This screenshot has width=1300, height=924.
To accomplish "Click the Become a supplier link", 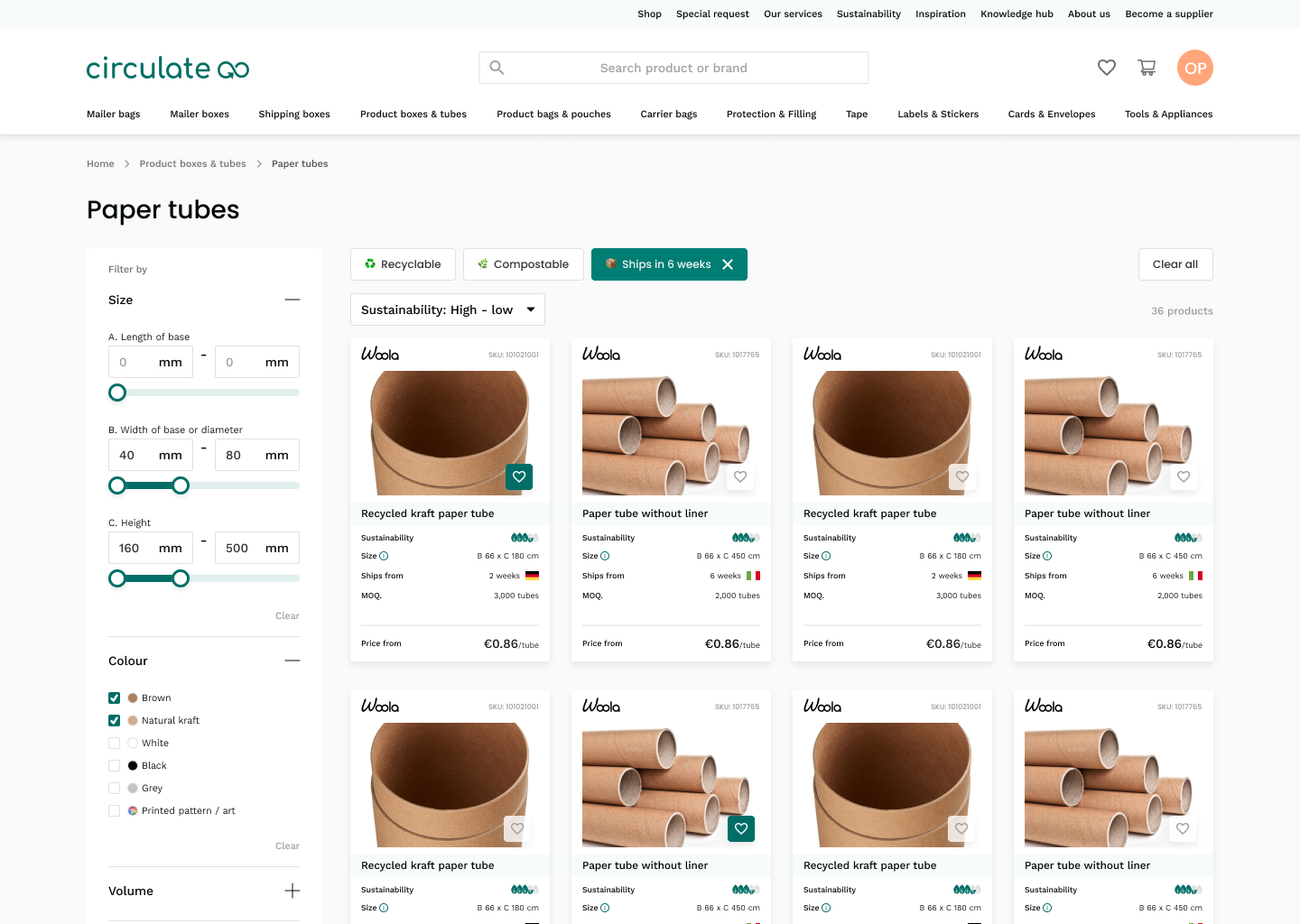I will click(x=1169, y=14).
